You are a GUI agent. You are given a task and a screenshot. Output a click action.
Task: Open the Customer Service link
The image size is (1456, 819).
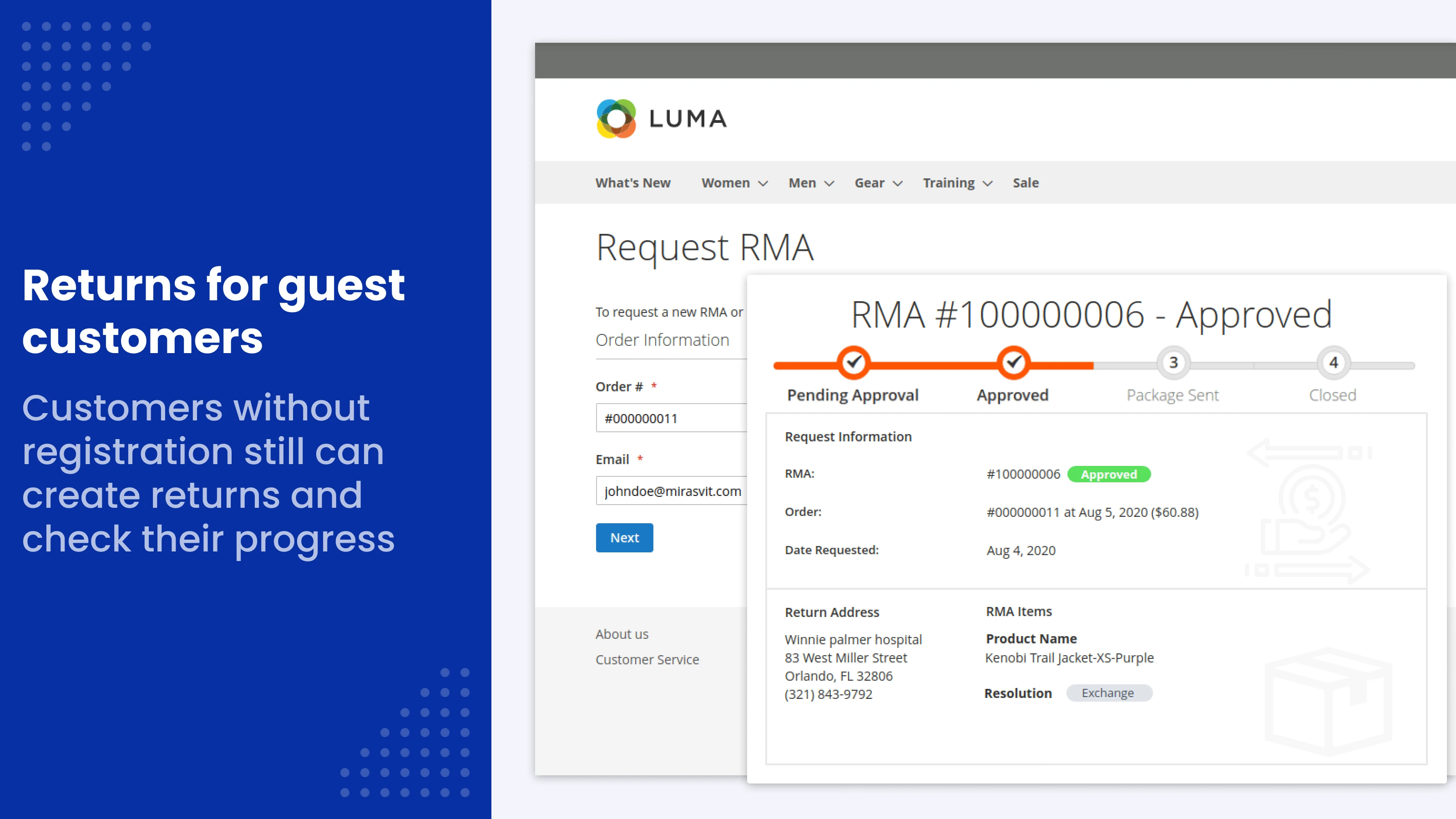[647, 659]
